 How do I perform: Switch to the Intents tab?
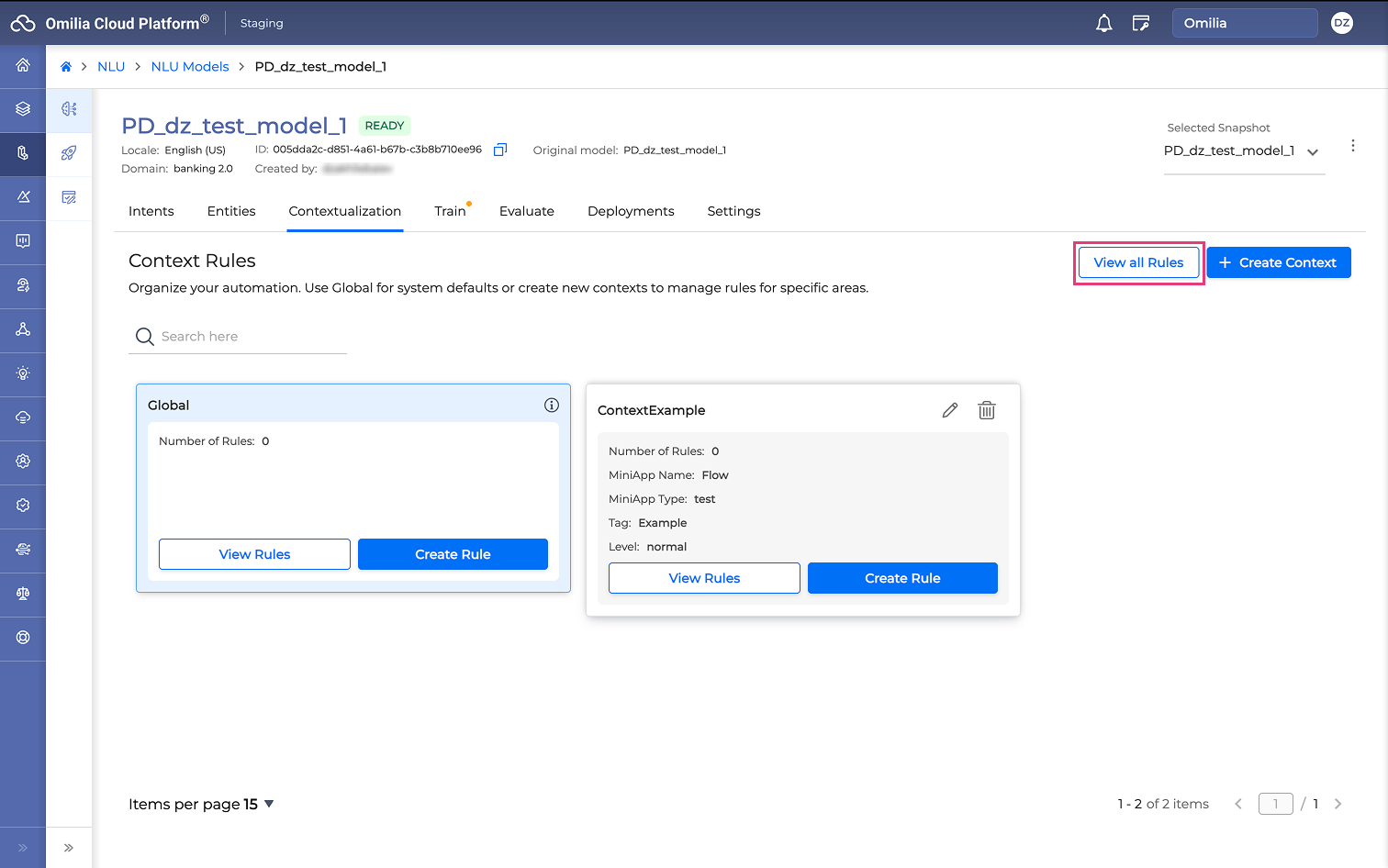151,211
